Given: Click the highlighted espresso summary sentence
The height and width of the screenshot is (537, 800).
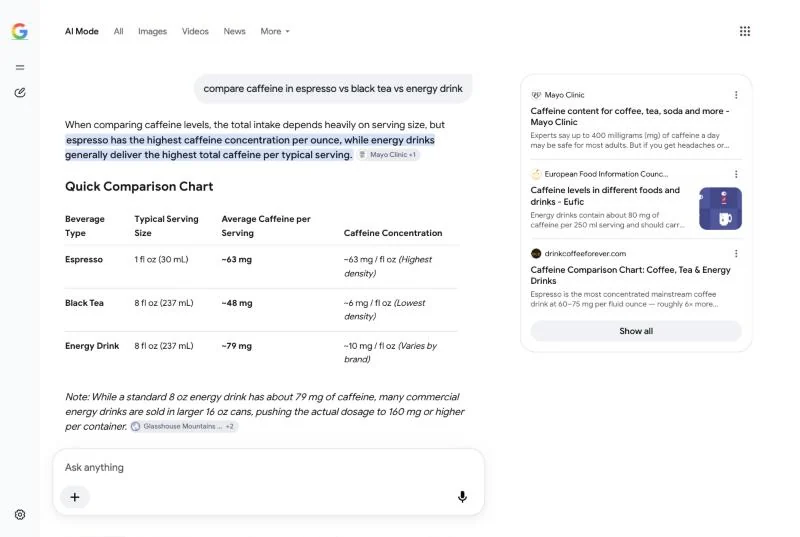Looking at the screenshot, I should (250, 147).
